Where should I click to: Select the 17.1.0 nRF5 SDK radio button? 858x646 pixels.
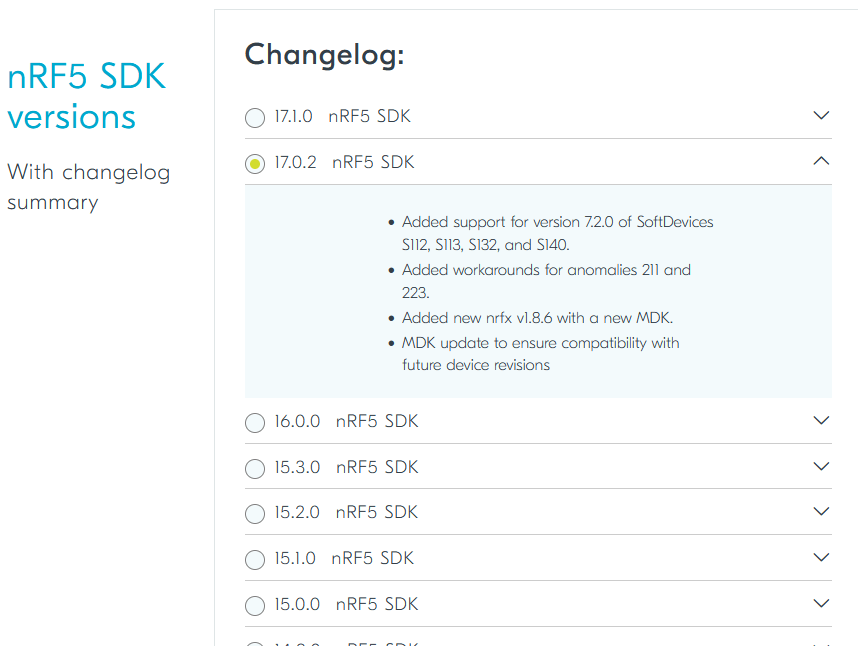(255, 118)
